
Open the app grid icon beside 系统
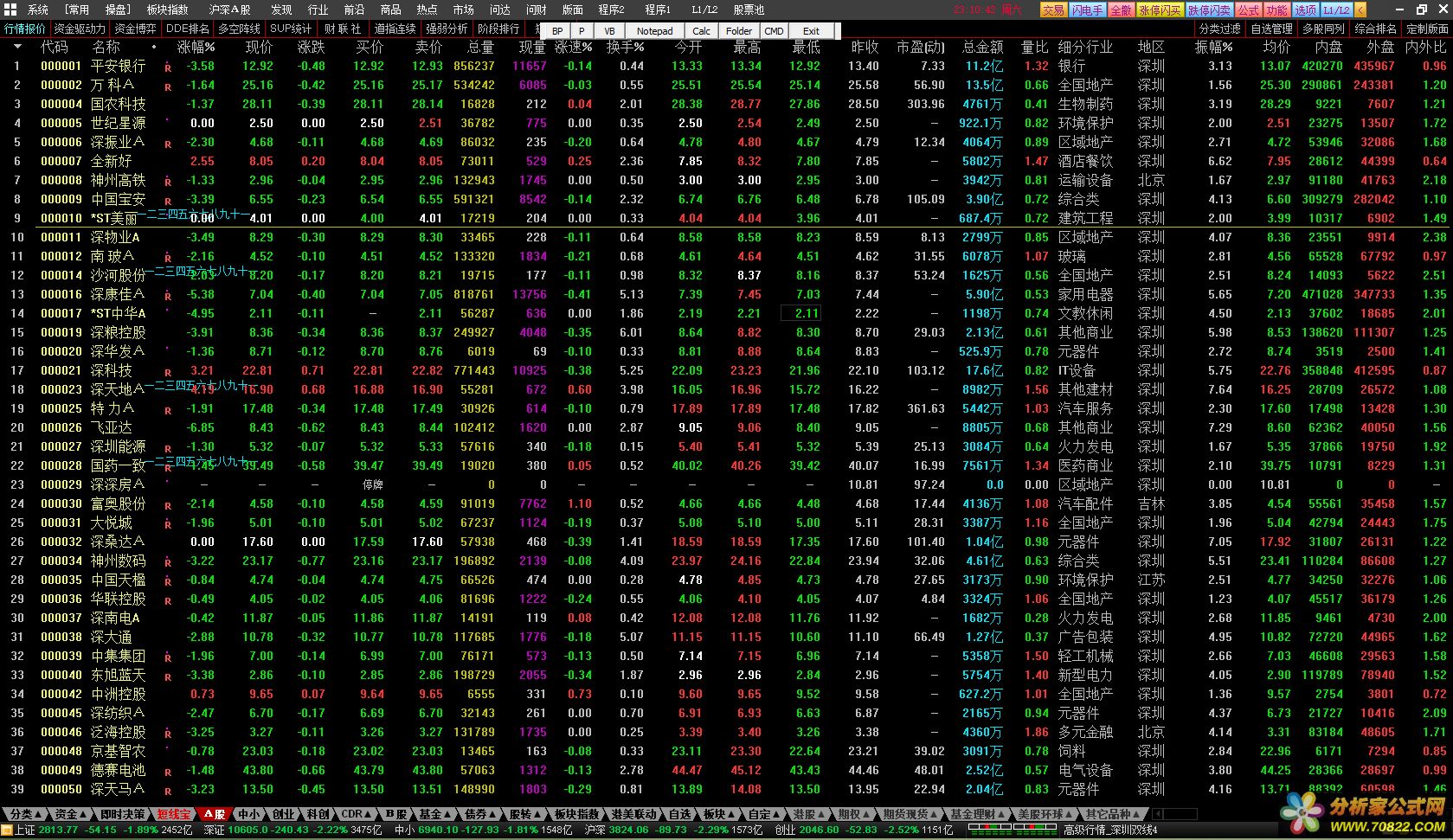[x=11, y=10]
